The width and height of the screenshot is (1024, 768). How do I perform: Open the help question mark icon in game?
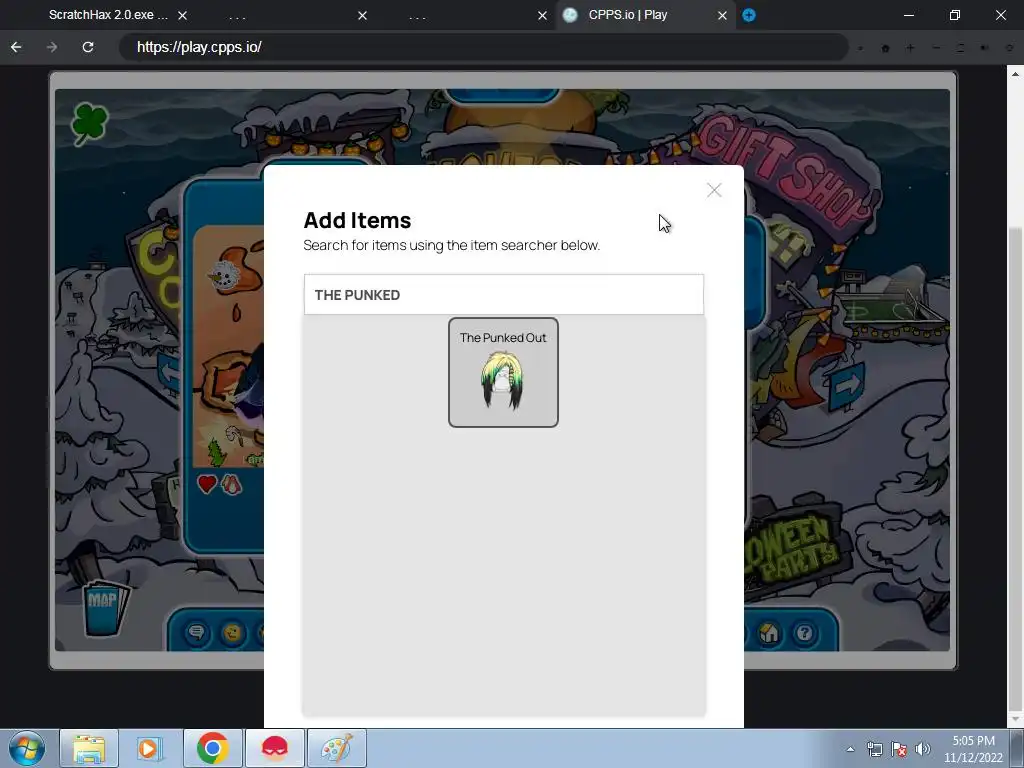(x=805, y=632)
